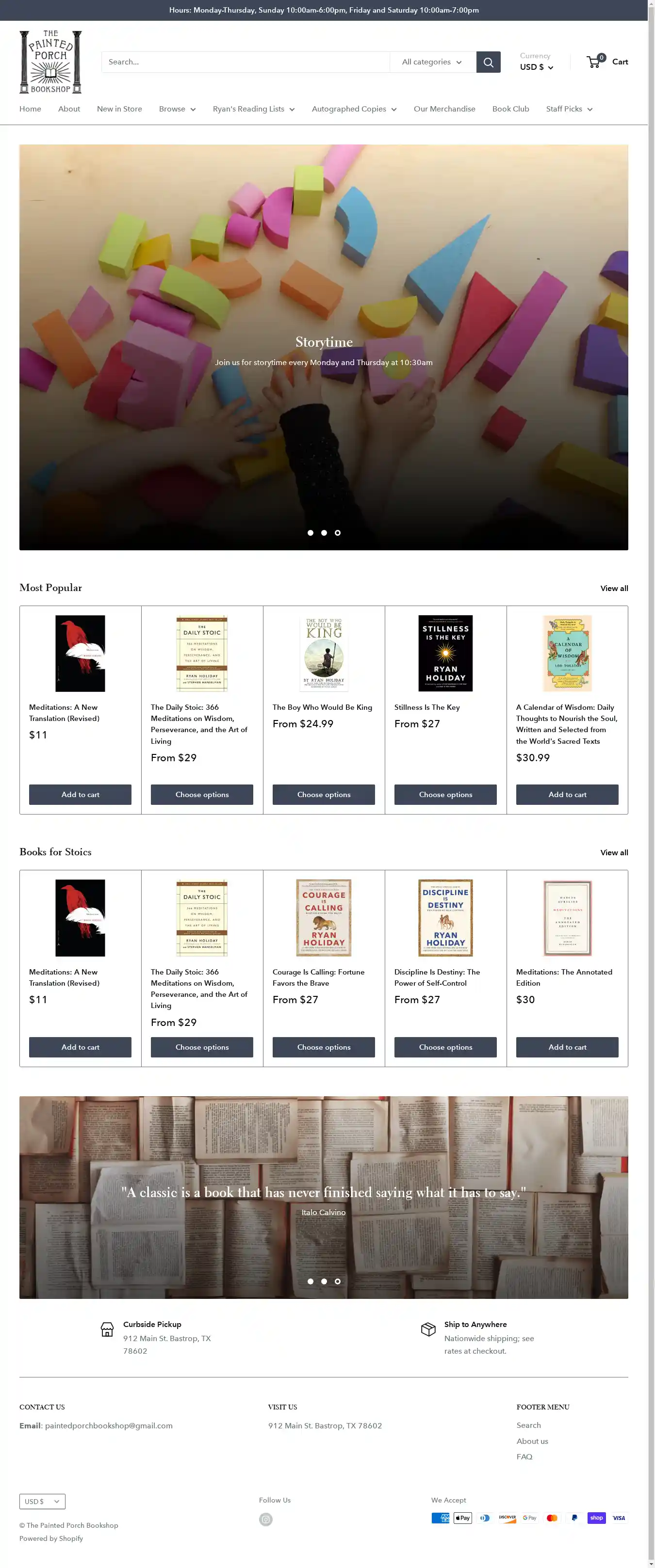Expand the Ryan's Reading Lists menu

point(253,109)
